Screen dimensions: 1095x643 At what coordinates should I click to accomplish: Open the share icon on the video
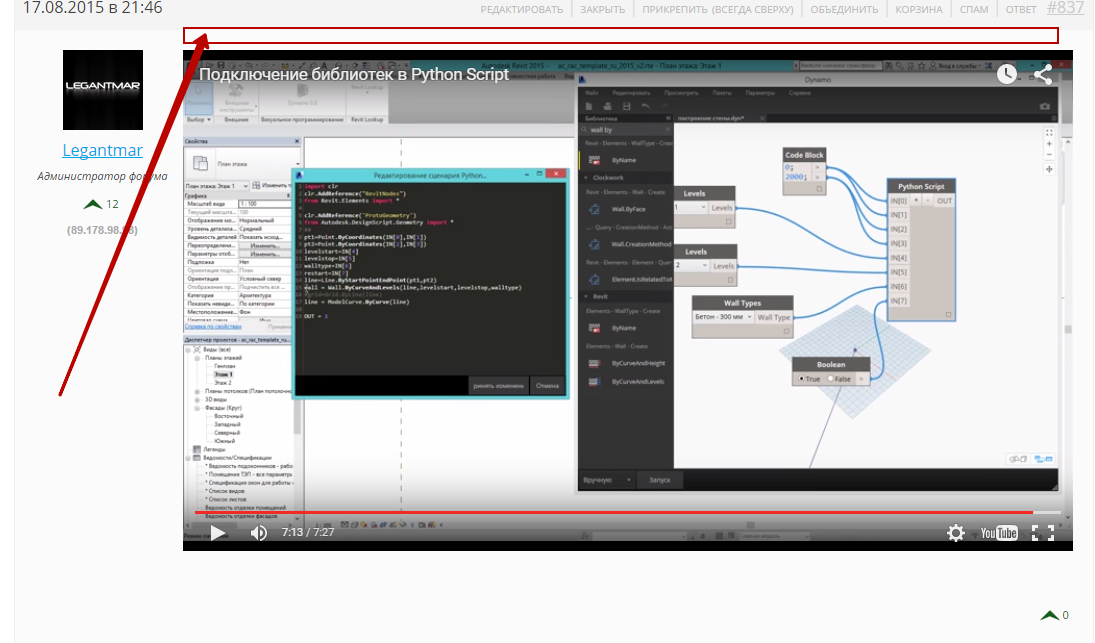pos(1043,74)
